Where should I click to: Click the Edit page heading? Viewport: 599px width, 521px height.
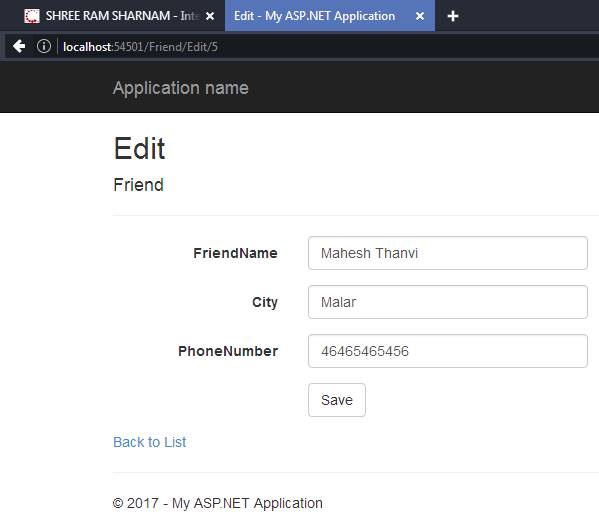click(x=139, y=148)
